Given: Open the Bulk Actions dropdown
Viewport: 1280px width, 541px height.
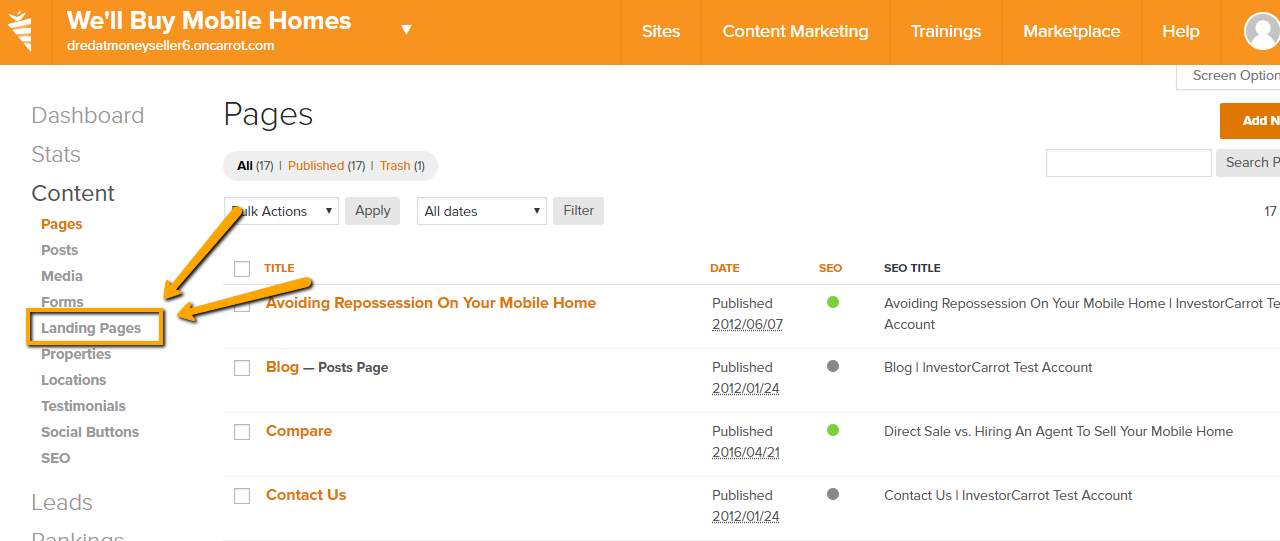Looking at the screenshot, I should [x=282, y=211].
